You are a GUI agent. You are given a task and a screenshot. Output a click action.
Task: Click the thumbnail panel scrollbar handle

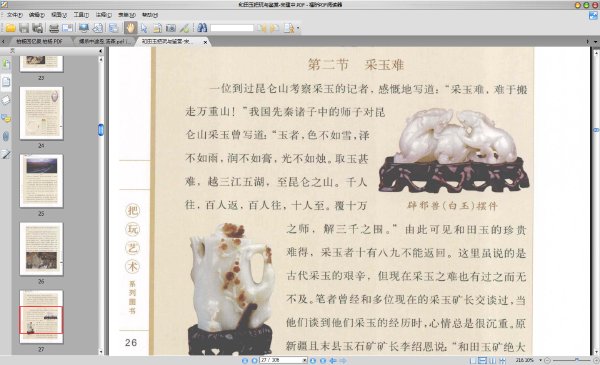pos(101,130)
